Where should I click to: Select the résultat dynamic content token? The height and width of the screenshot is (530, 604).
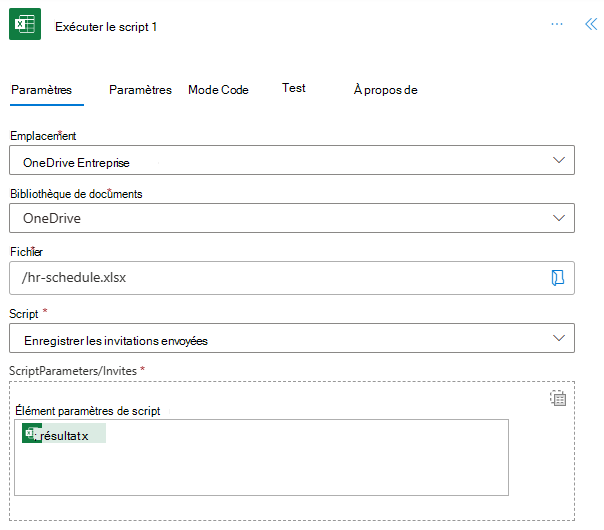63,435
